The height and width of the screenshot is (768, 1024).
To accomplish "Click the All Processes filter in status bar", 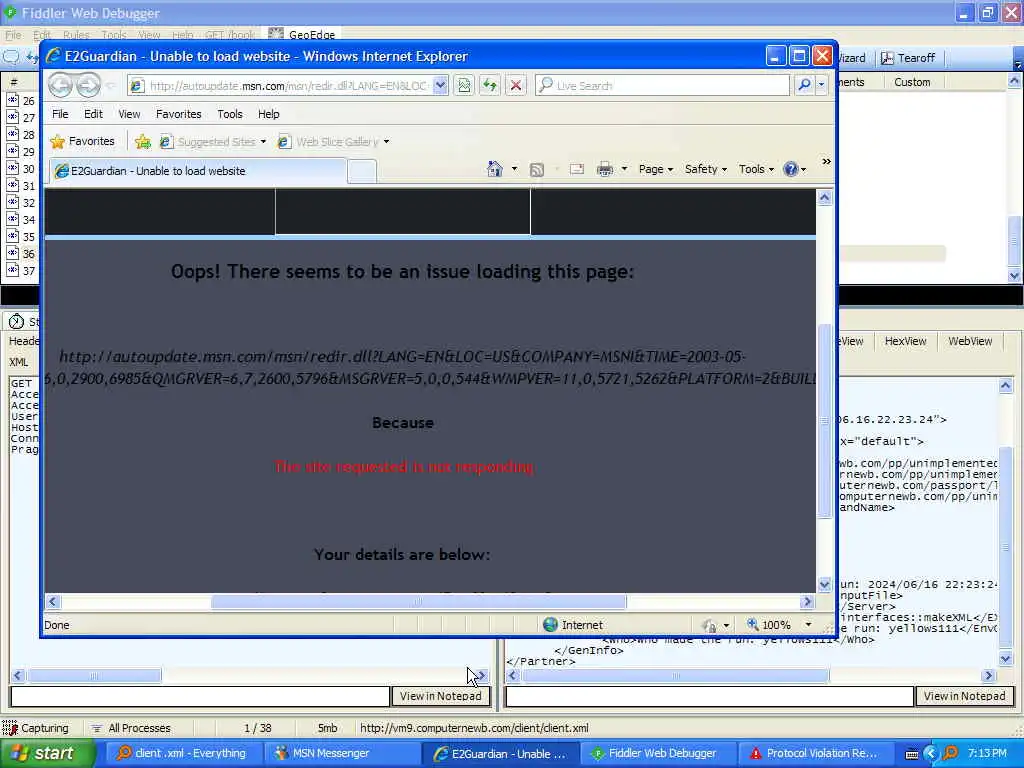I will pos(131,728).
